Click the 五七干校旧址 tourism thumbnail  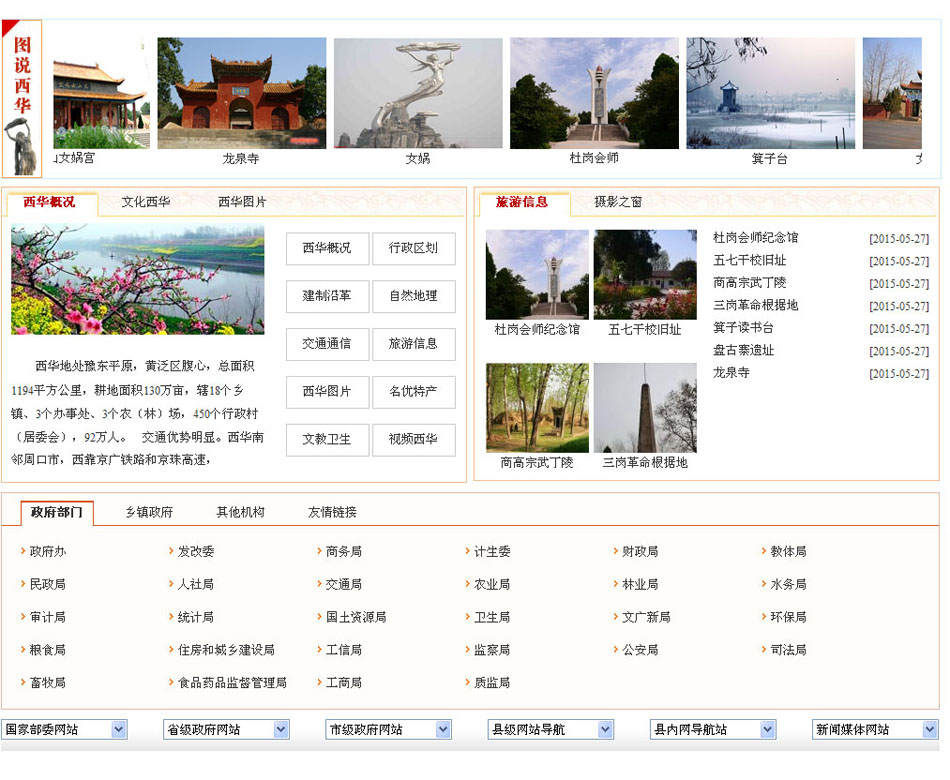tap(645, 275)
